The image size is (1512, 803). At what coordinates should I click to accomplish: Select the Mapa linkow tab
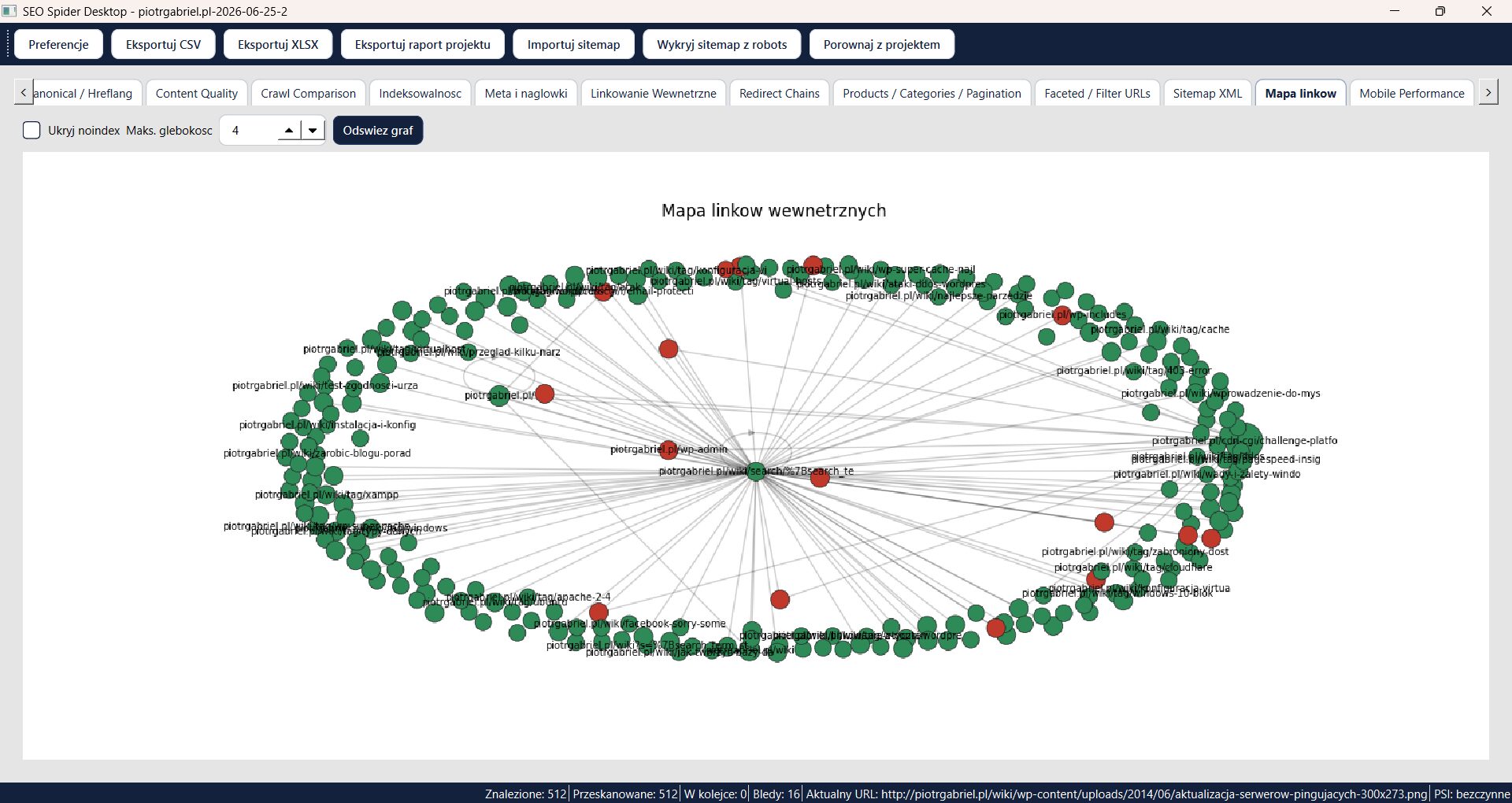click(x=1300, y=93)
